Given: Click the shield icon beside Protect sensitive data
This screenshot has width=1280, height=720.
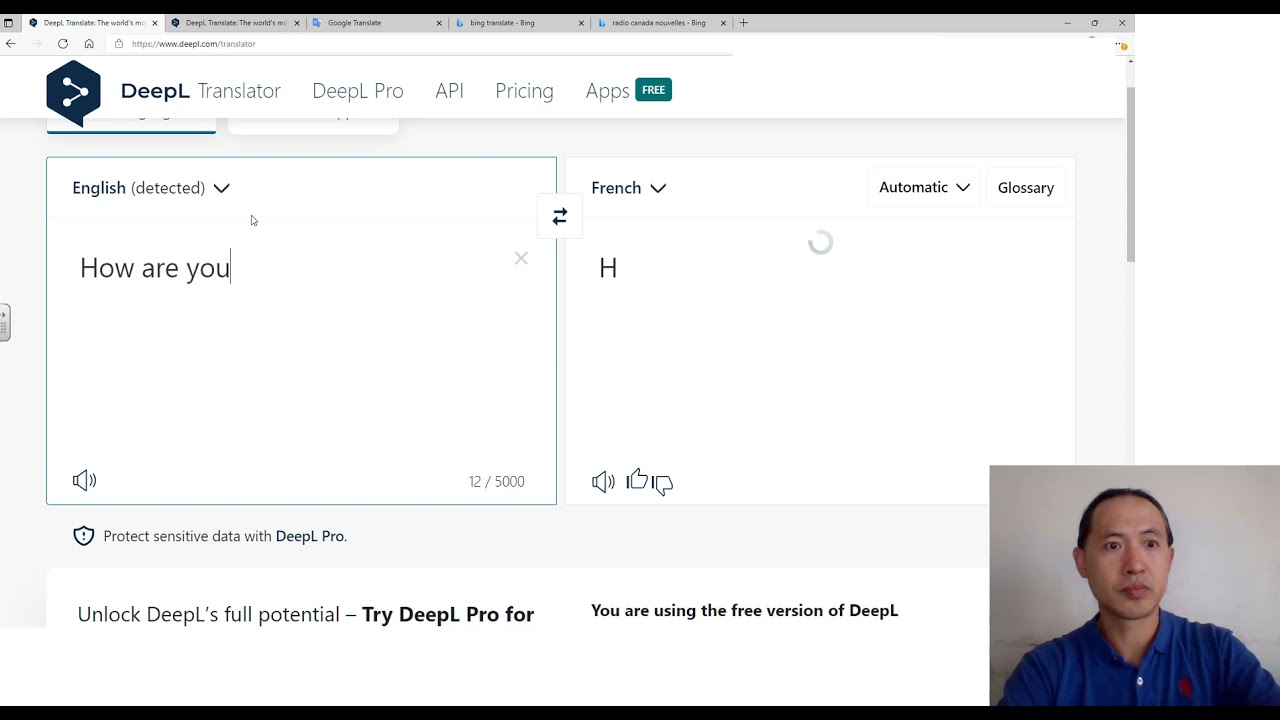Looking at the screenshot, I should (x=84, y=536).
